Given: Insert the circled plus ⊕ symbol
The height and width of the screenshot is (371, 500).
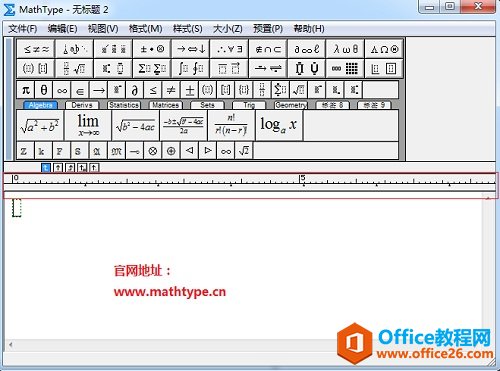Looking at the screenshot, I should click(171, 151).
